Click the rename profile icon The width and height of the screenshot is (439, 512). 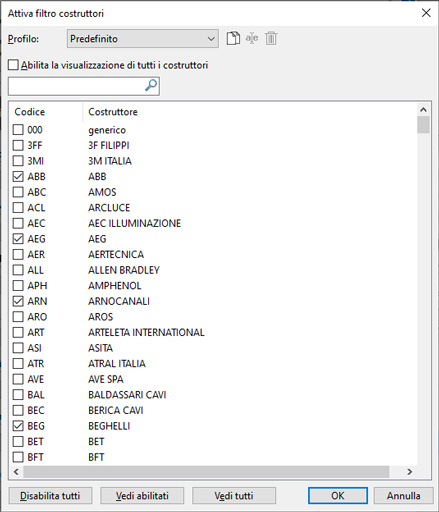point(252,38)
